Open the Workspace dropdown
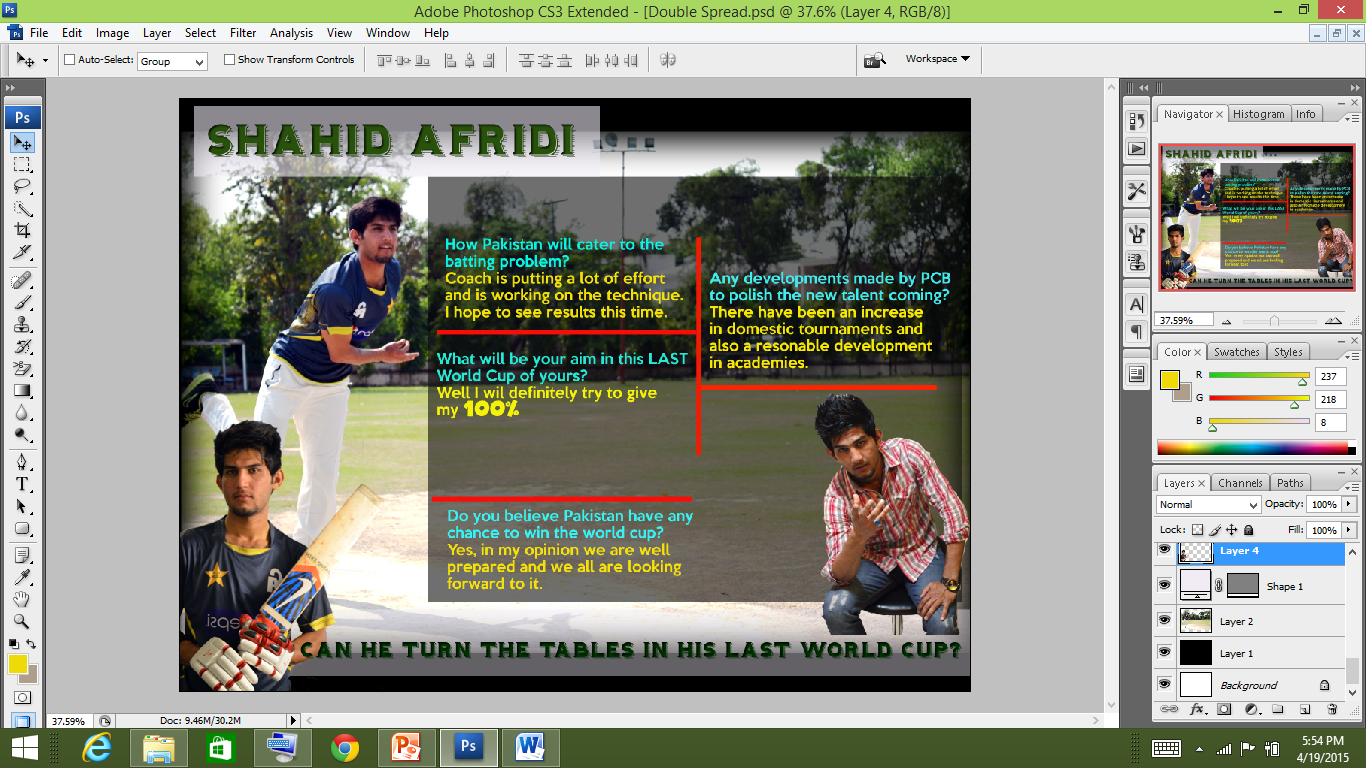The width and height of the screenshot is (1366, 768). coord(937,59)
